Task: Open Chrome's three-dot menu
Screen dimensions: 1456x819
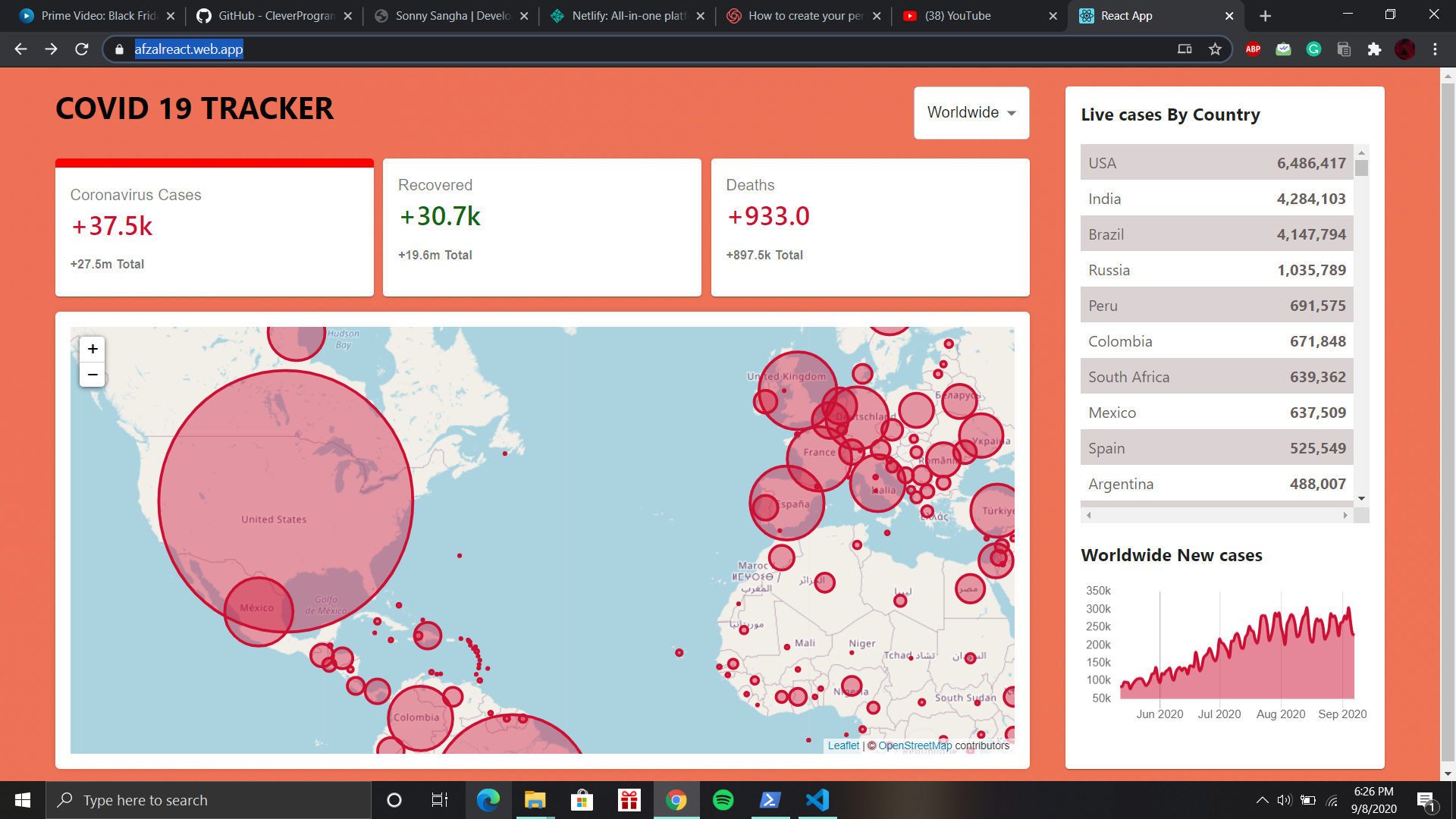Action: [1435, 49]
